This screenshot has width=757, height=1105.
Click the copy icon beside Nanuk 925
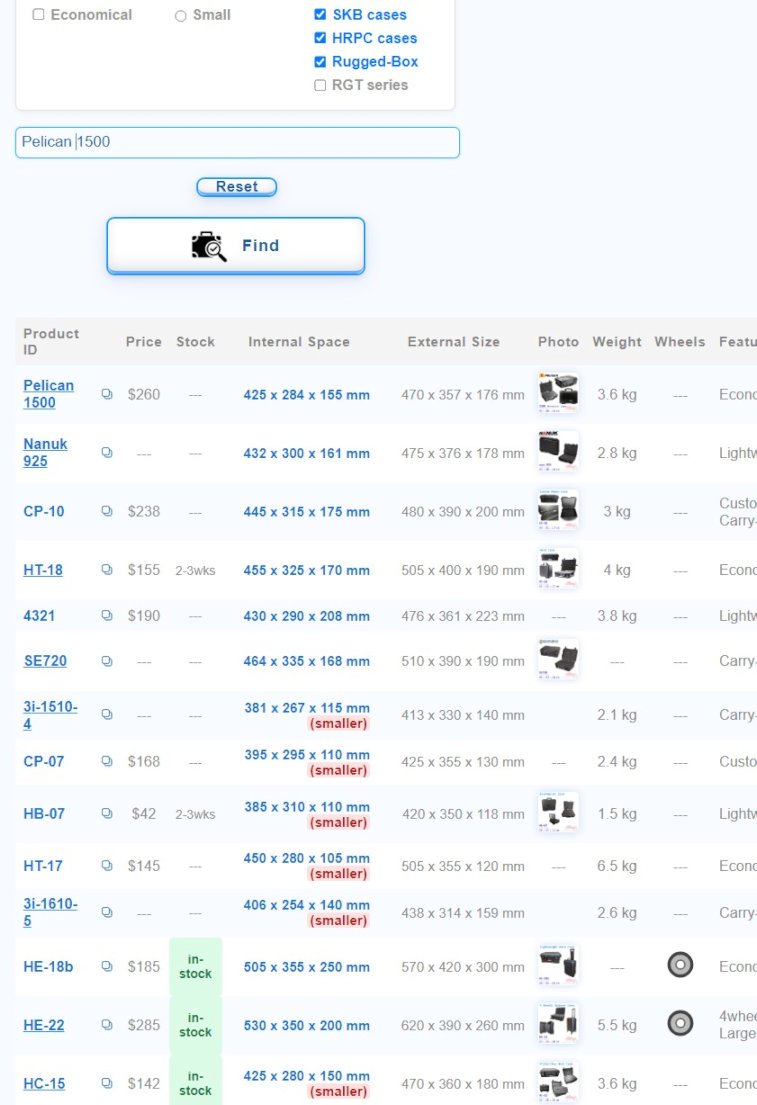107,453
